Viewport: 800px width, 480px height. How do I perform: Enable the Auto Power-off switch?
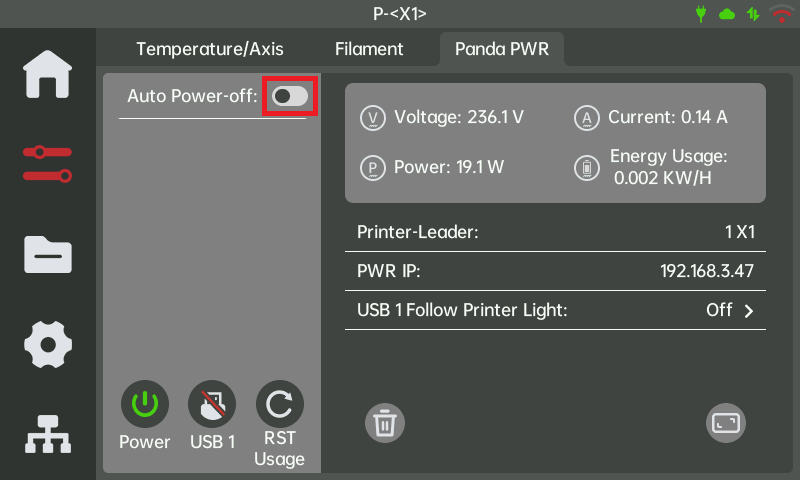290,96
